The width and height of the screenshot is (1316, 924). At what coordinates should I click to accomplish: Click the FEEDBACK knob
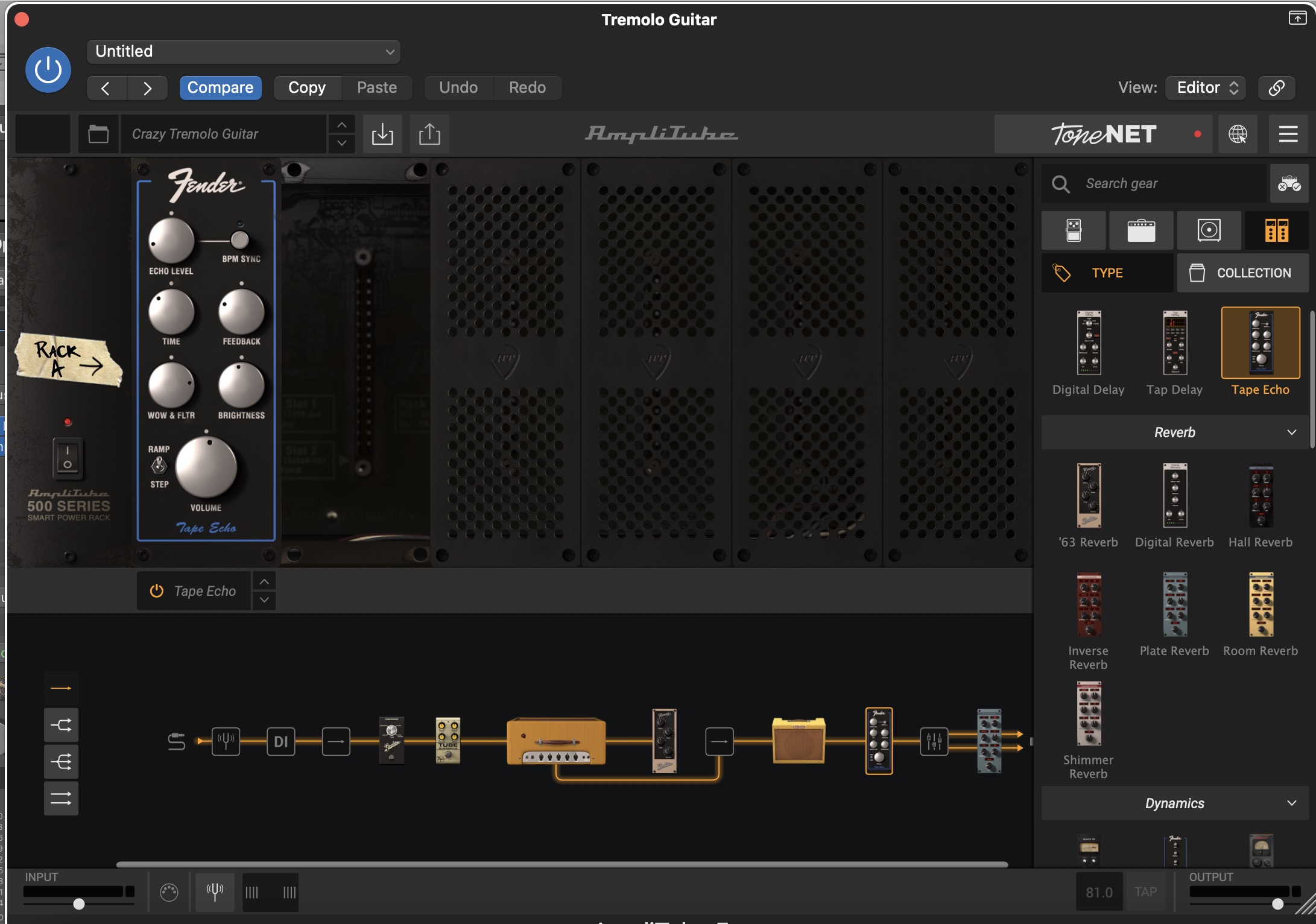point(241,312)
